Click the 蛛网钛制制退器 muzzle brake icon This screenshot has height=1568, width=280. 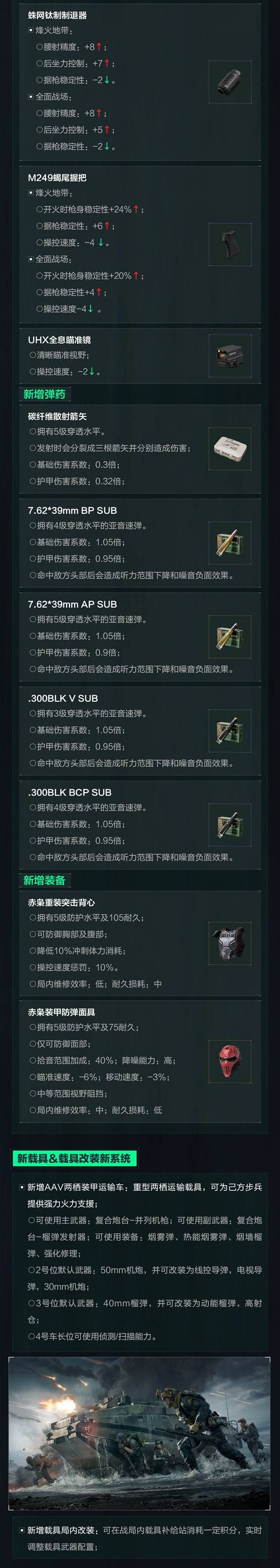pyautogui.click(x=230, y=82)
